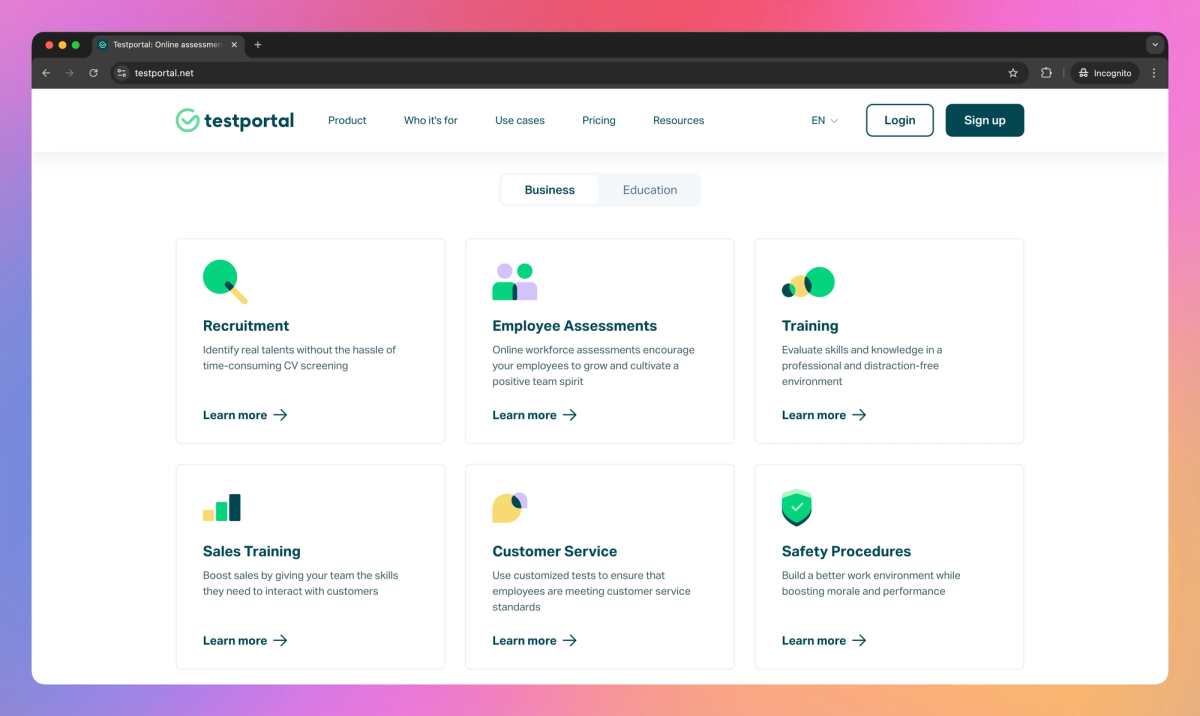1200x716 pixels.
Task: Select Pricing in the navigation menu
Action: coord(598,120)
